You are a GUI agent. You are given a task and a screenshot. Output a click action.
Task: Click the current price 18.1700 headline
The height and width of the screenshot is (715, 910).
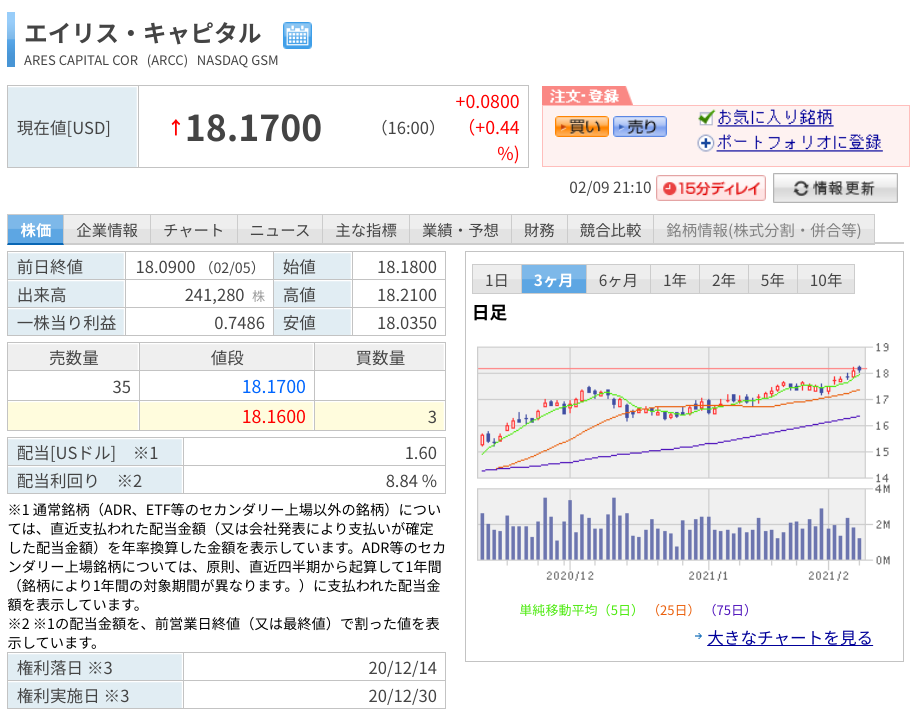click(254, 128)
